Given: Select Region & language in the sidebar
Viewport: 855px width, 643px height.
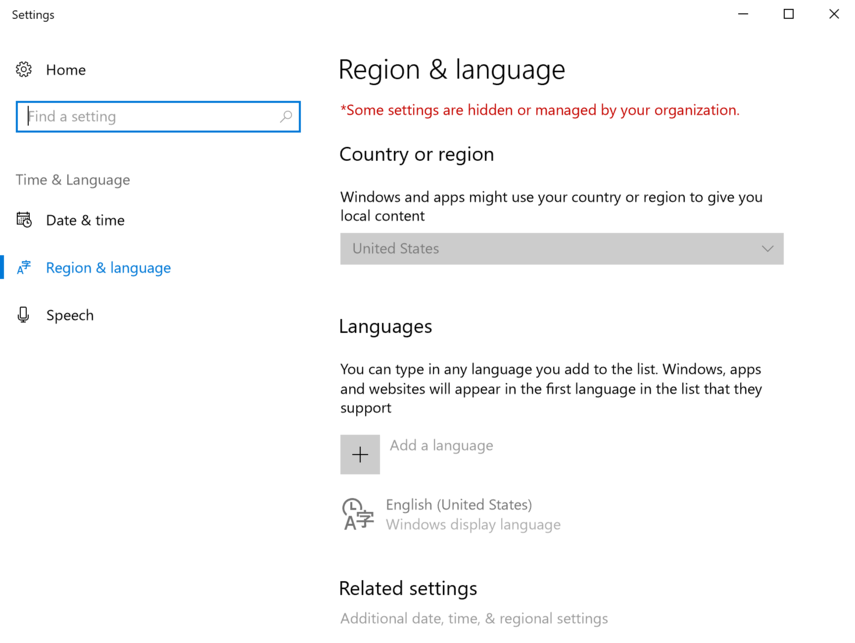Looking at the screenshot, I should click(108, 268).
